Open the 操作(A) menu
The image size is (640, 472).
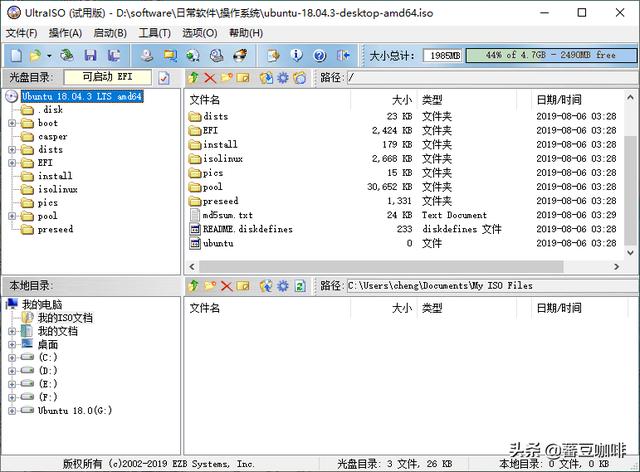click(65, 33)
